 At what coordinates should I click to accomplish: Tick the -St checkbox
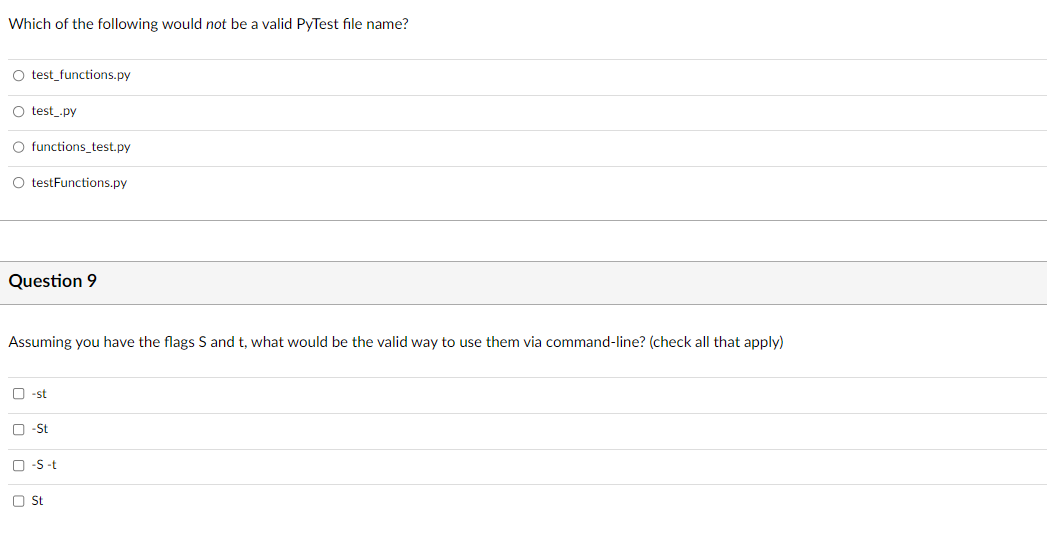(19, 429)
